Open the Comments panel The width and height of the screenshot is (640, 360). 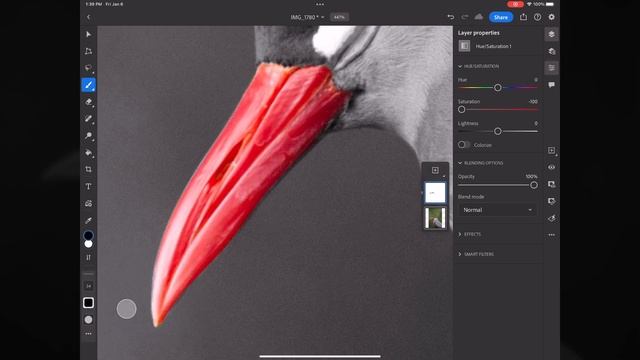(x=551, y=85)
